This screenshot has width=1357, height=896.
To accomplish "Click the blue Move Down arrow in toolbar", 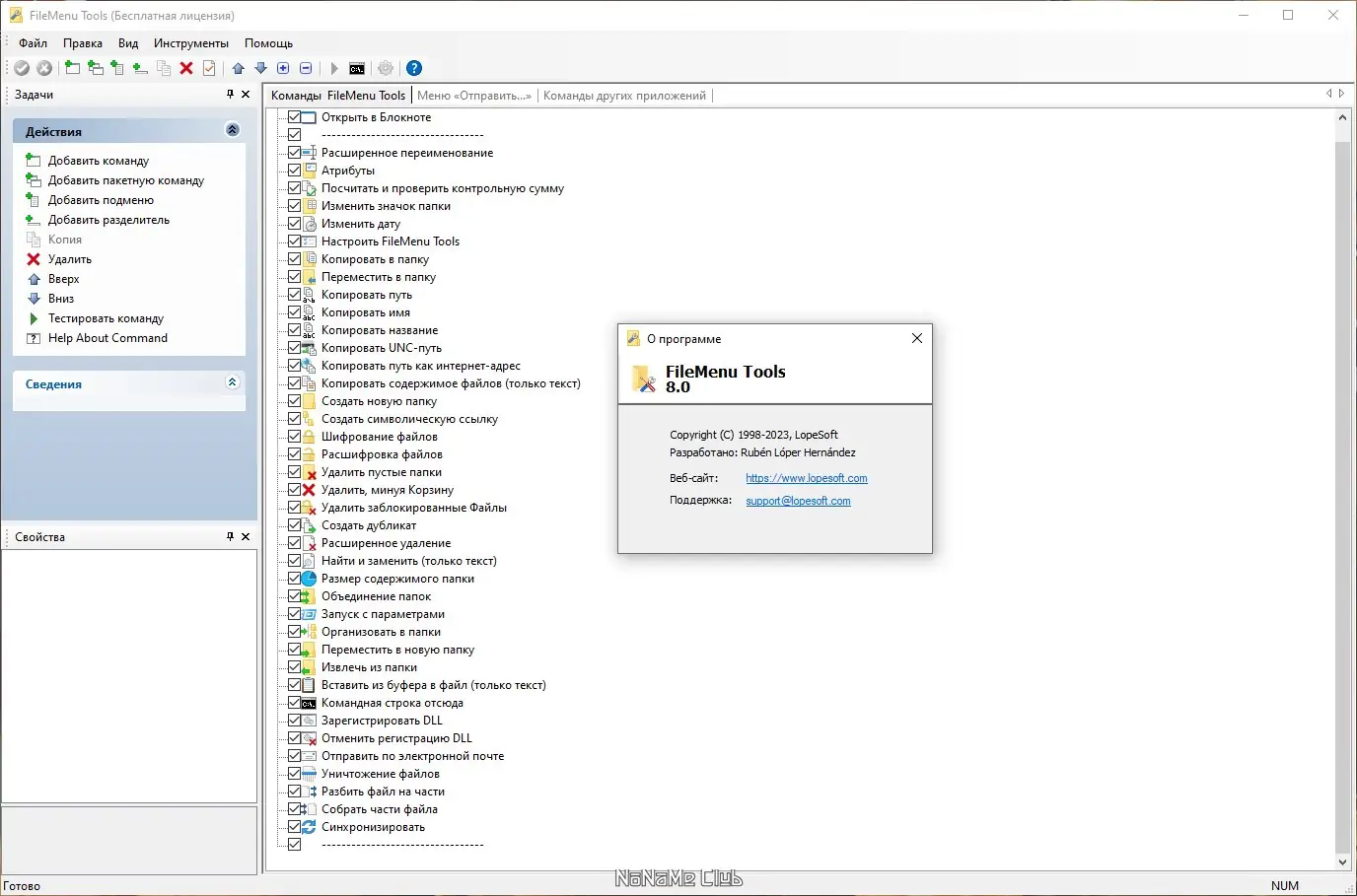I will click(x=261, y=68).
